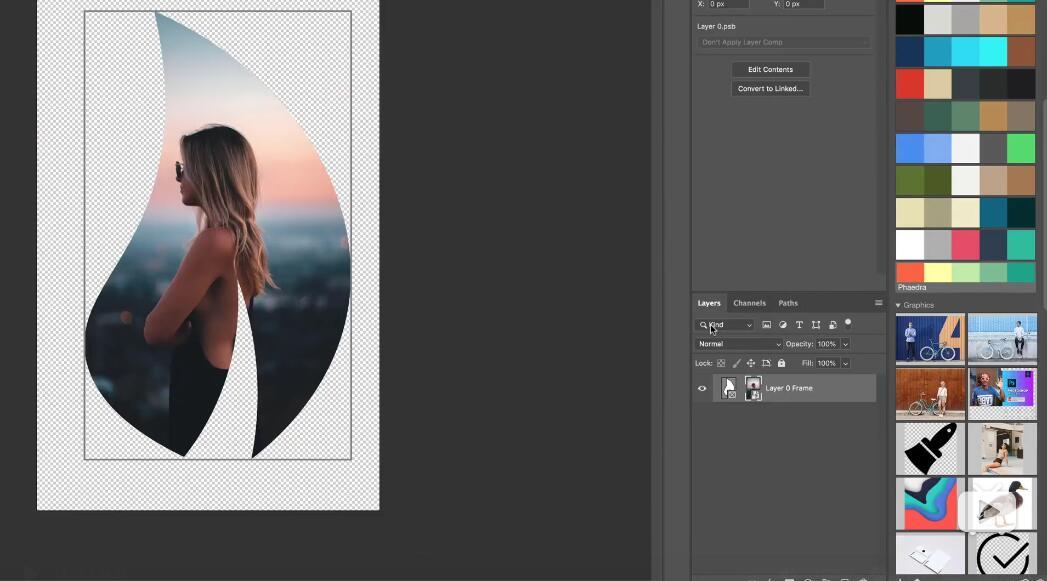Filter layers by pixel layer icon
This screenshot has width=1047, height=581.
click(767, 325)
